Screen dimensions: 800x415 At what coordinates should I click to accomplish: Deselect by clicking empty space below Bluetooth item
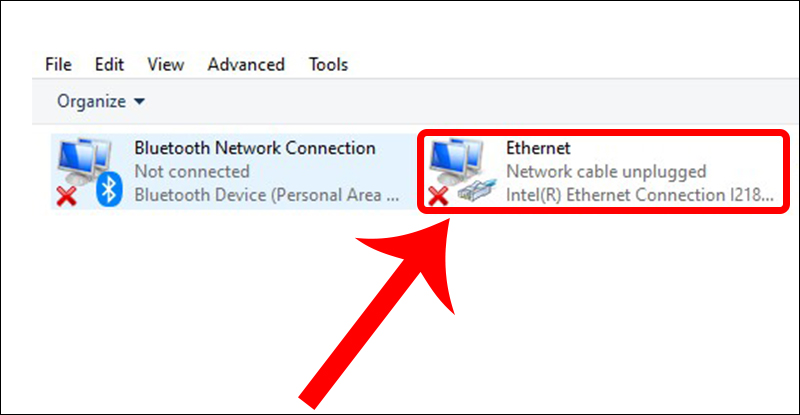click(200, 300)
